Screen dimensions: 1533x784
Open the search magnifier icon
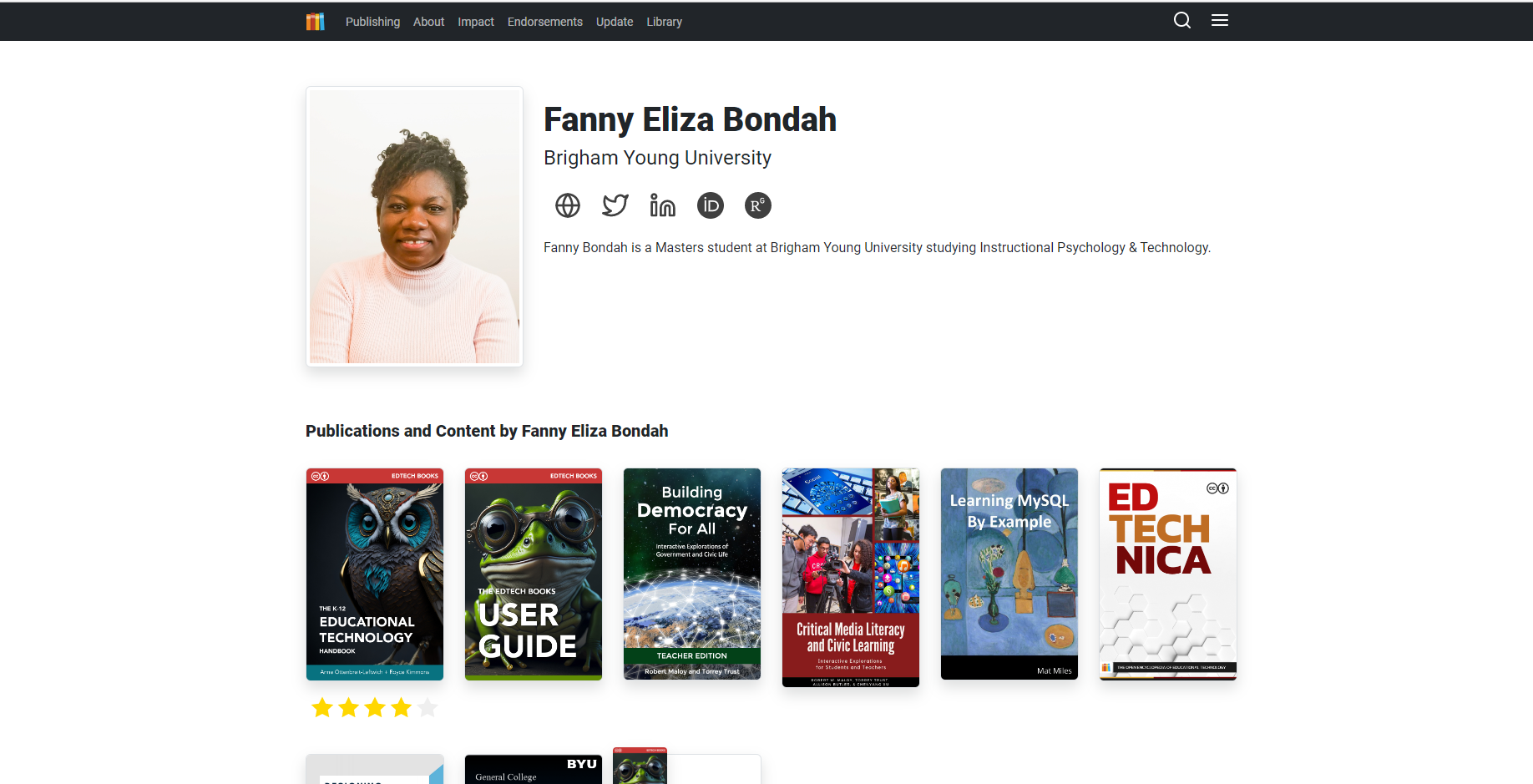1182,20
